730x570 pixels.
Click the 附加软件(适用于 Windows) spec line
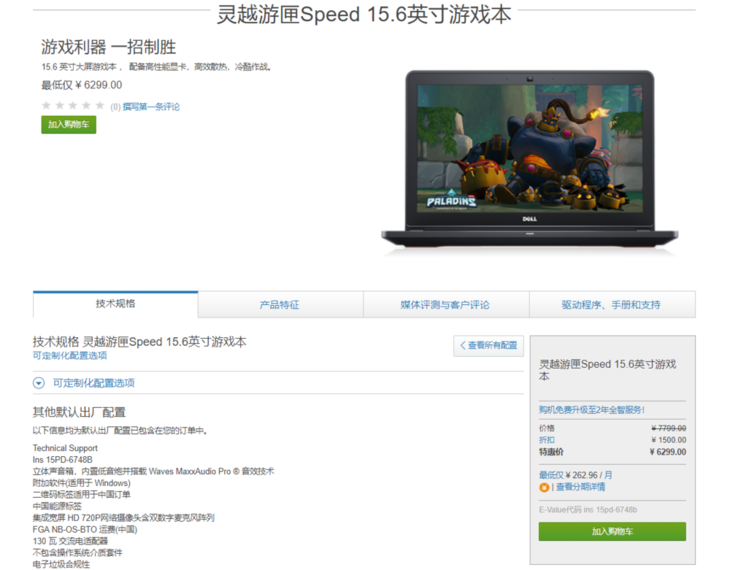tap(81, 483)
